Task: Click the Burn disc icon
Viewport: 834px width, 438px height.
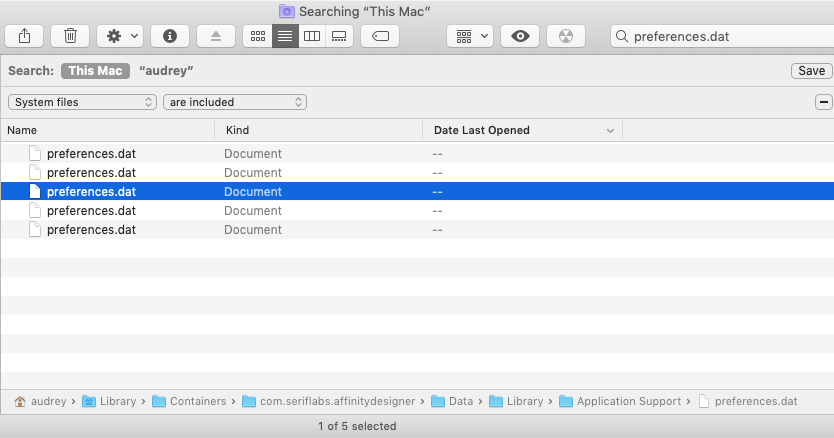Action: pos(566,36)
